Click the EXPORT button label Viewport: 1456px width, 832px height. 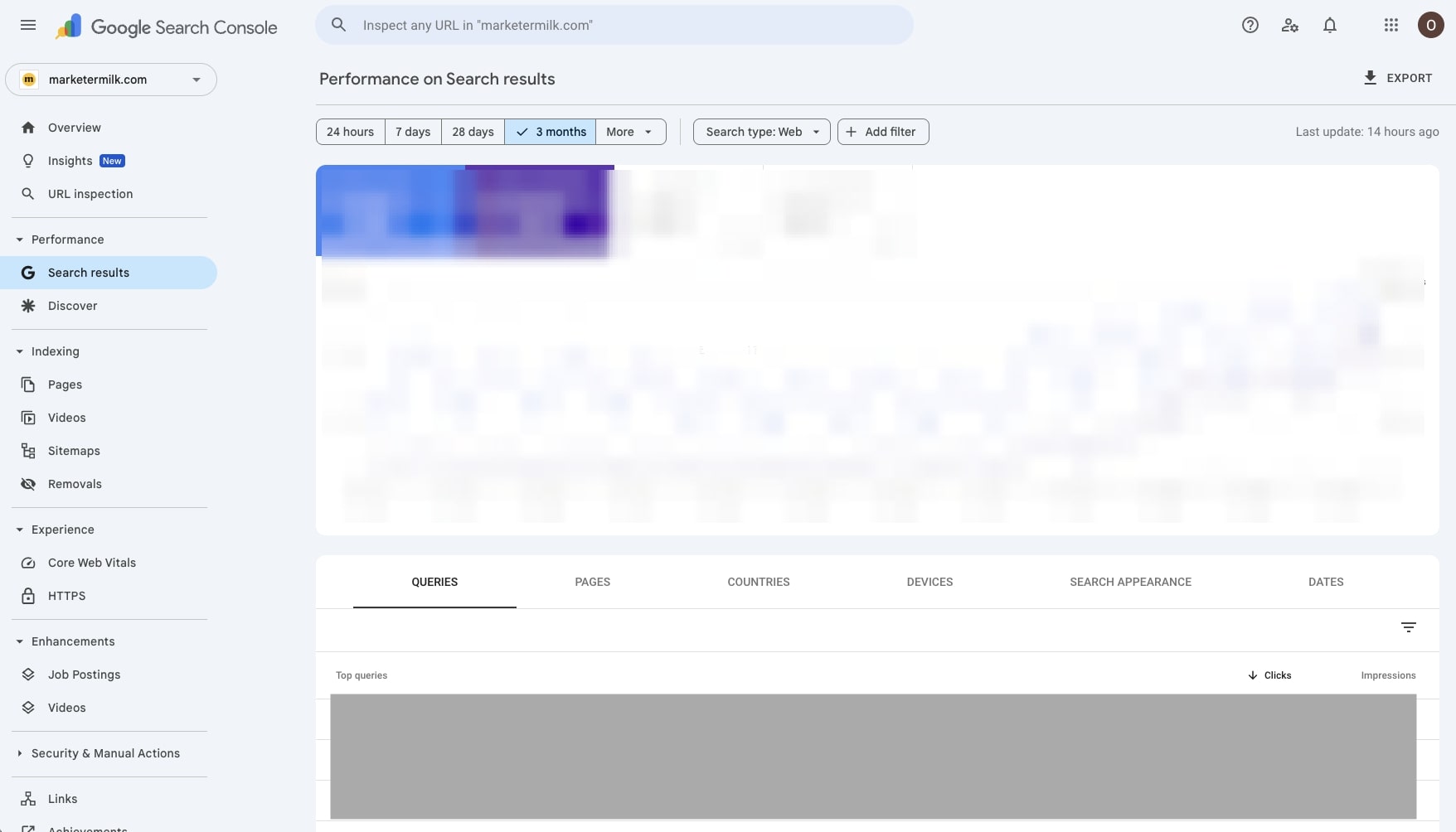1410,78
